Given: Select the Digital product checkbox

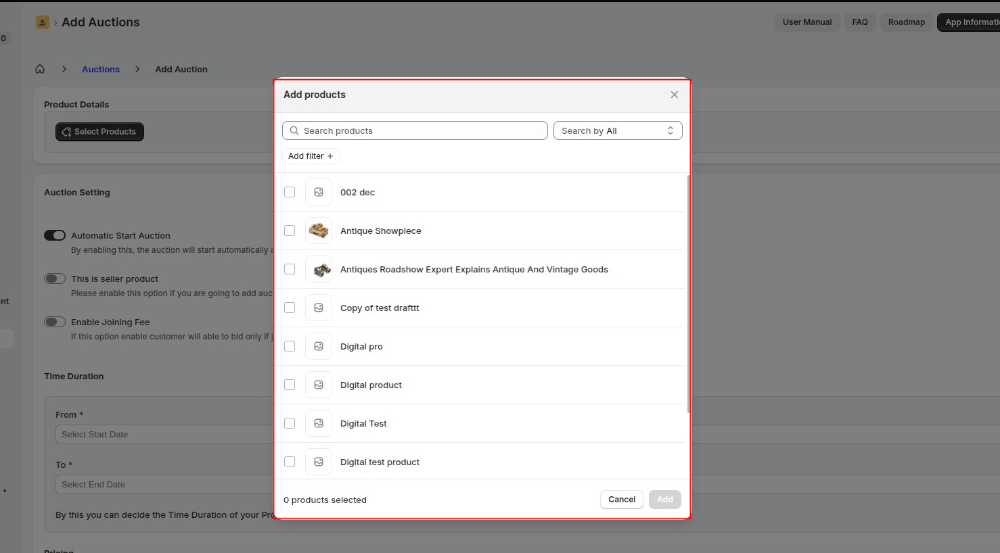Looking at the screenshot, I should (290, 385).
